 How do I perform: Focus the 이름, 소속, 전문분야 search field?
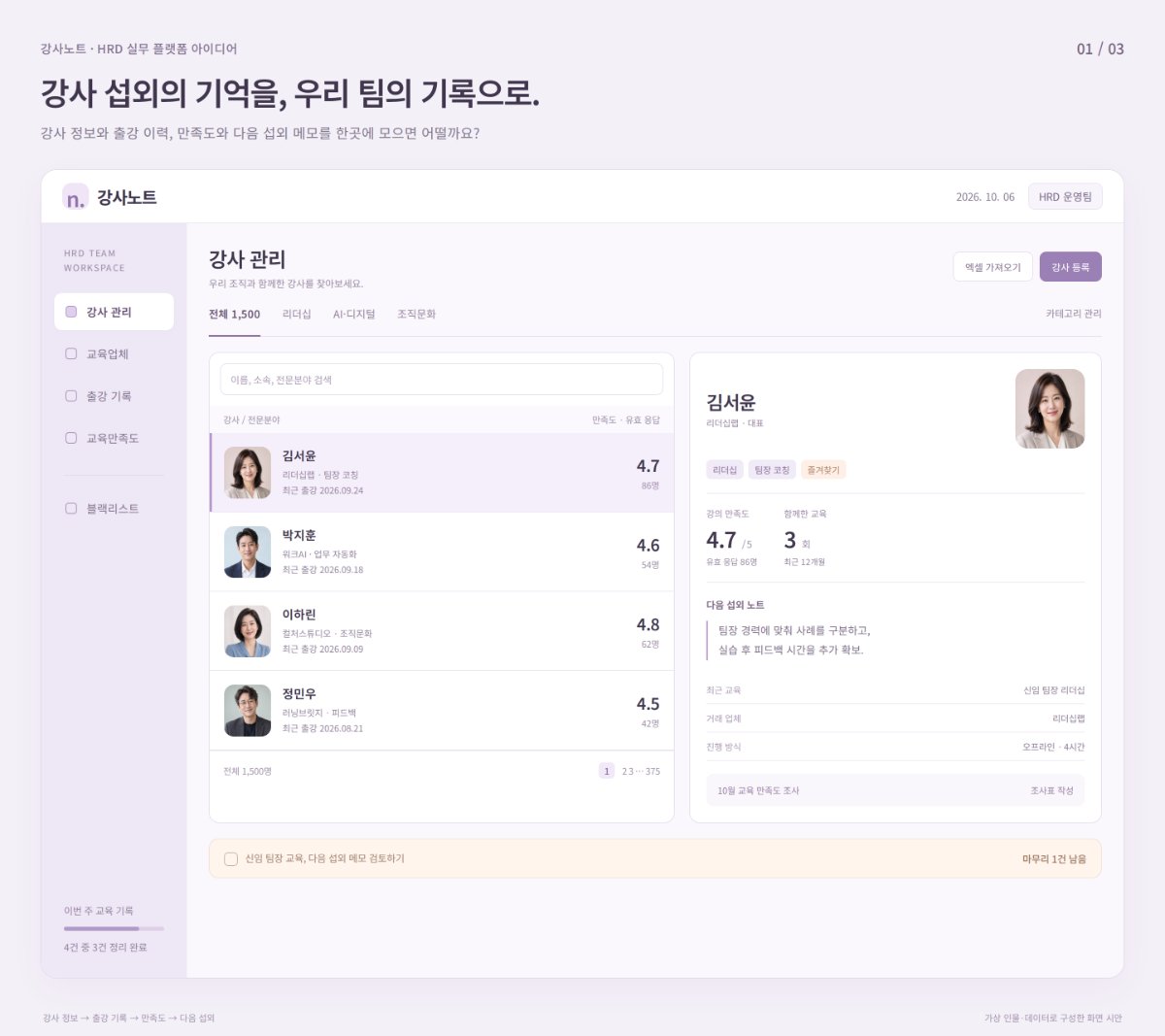[x=442, y=380]
